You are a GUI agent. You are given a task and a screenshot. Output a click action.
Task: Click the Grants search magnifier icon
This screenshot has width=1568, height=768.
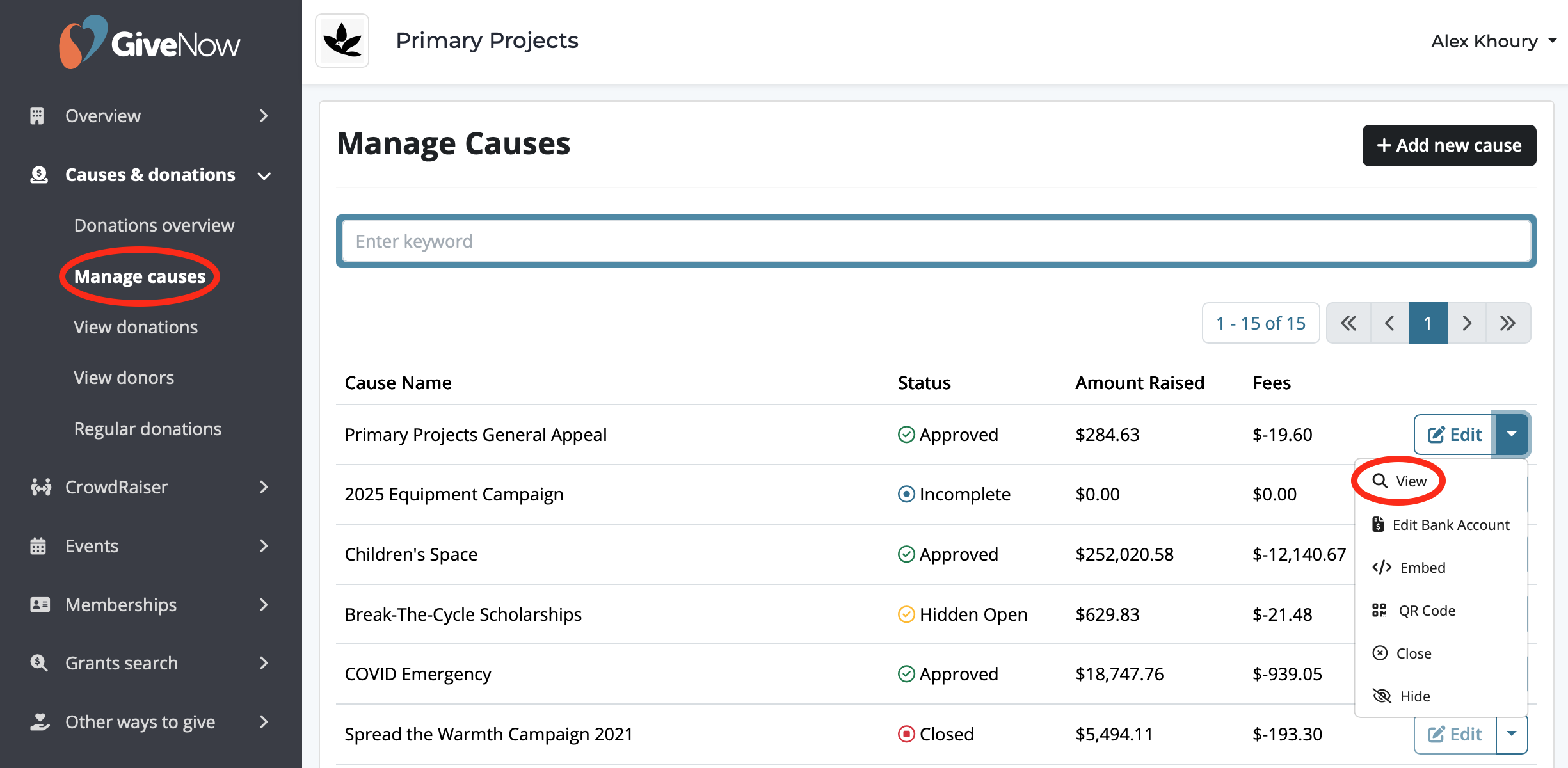pyautogui.click(x=39, y=663)
